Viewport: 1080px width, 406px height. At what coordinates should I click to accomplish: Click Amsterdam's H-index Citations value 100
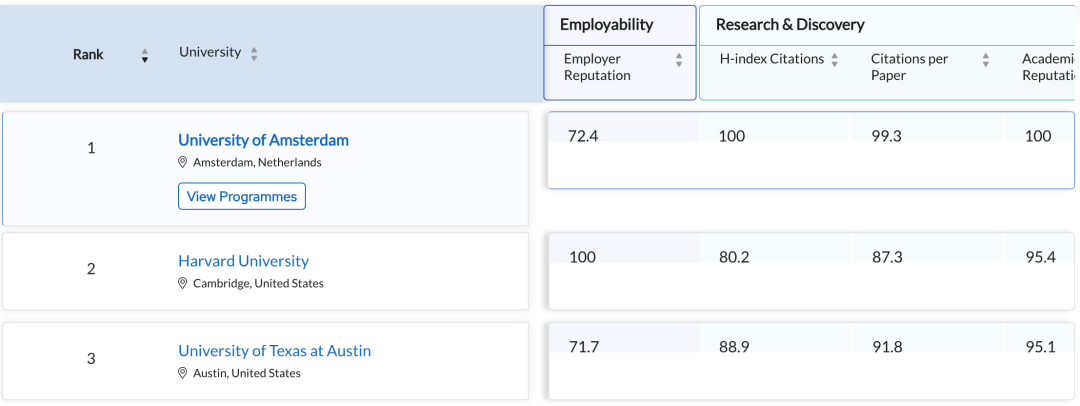coord(731,136)
